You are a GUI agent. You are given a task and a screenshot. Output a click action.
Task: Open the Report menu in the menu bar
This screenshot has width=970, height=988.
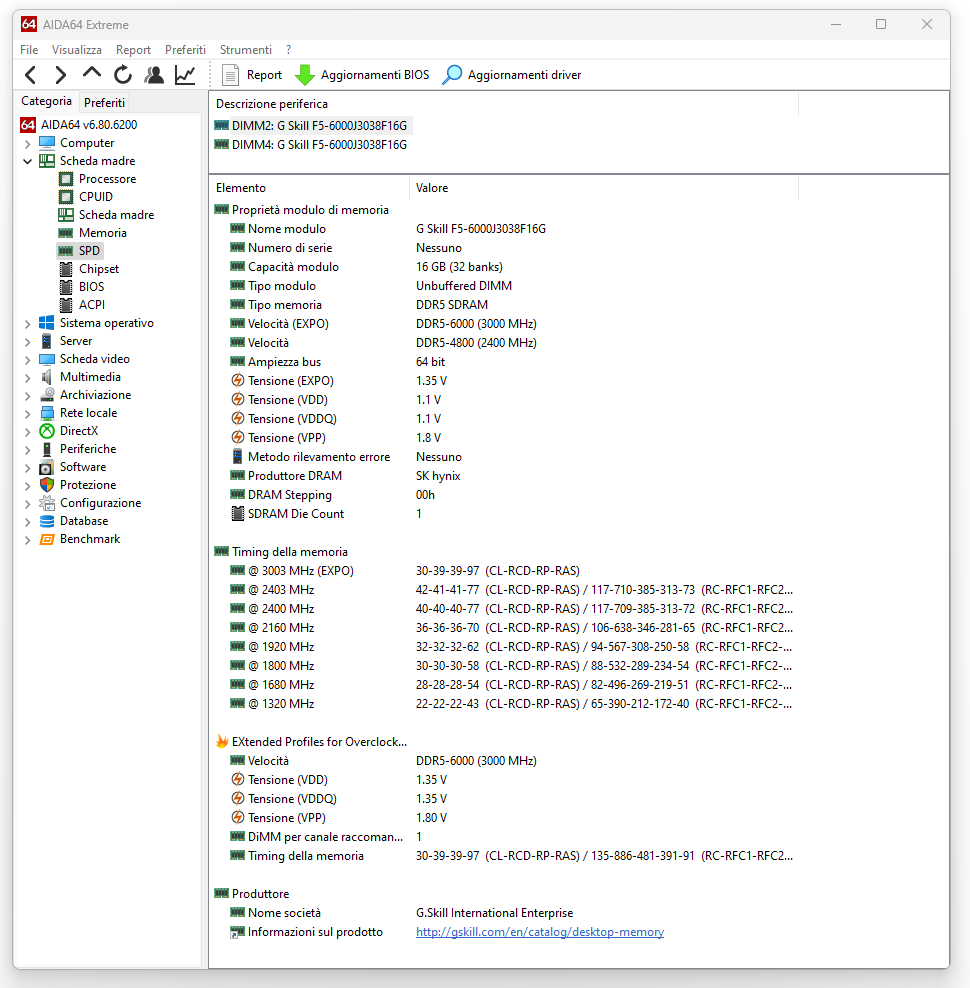click(x=133, y=50)
